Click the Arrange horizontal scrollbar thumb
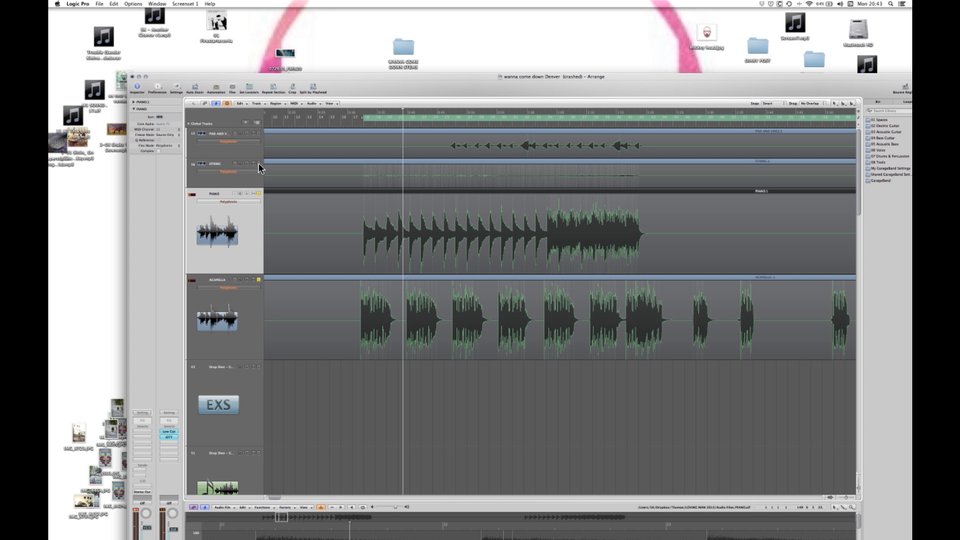Screen dimensions: 960x540 (274, 498)
